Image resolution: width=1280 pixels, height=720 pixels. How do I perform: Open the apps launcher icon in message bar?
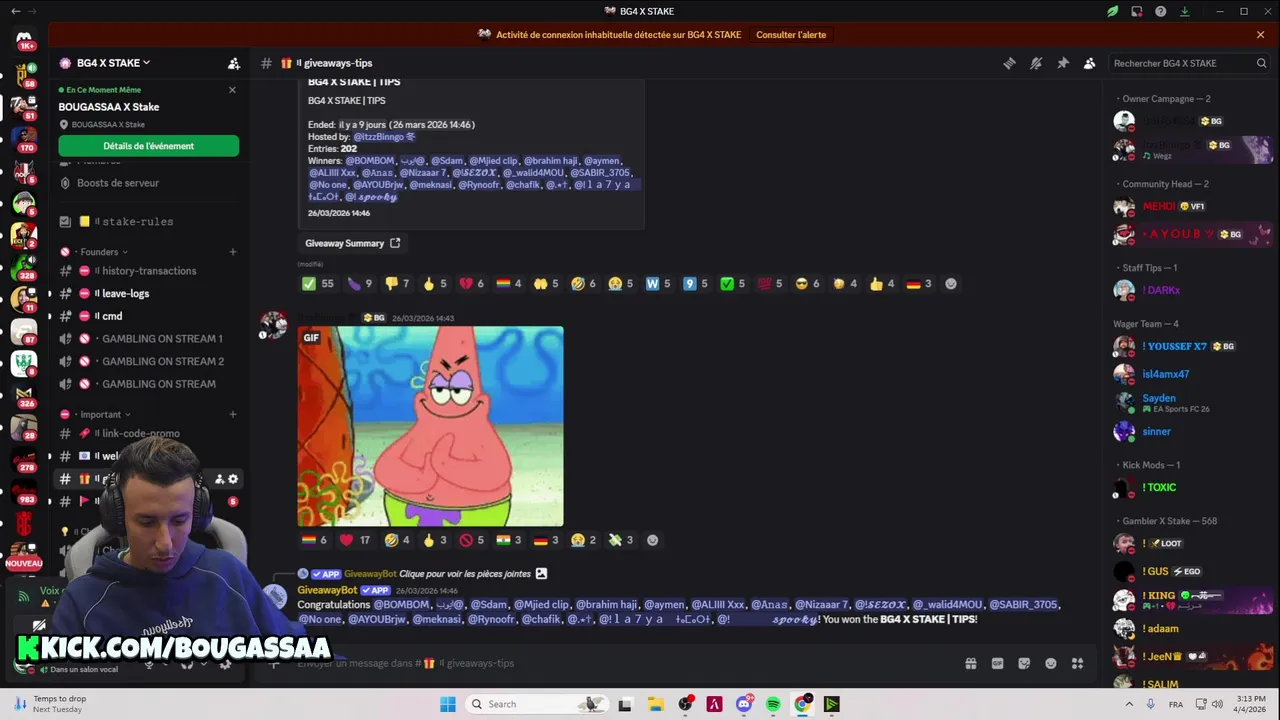(x=1077, y=663)
